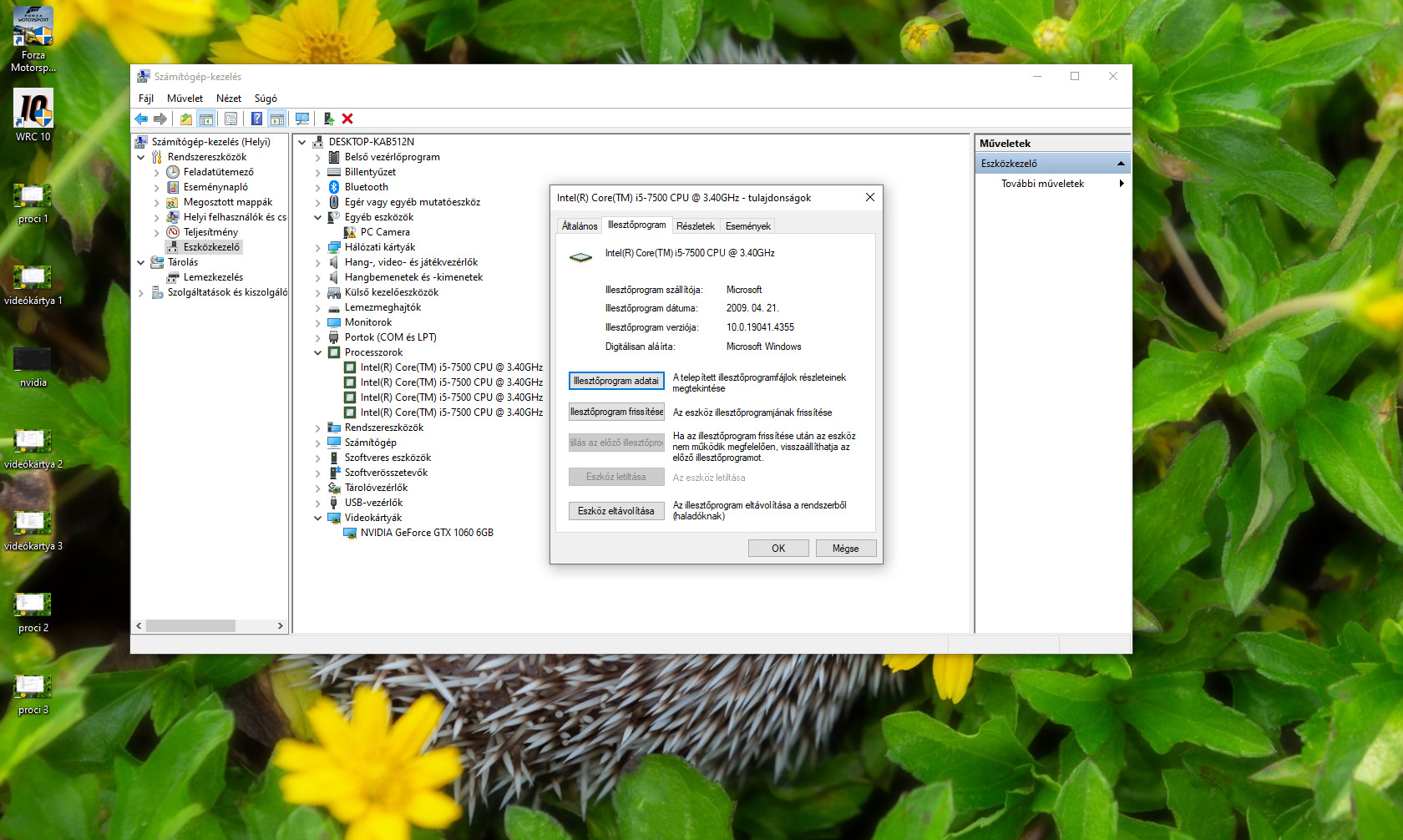Click the Illesztőprogram frissítése button
Screen dimensions: 1403x840
click(616, 412)
